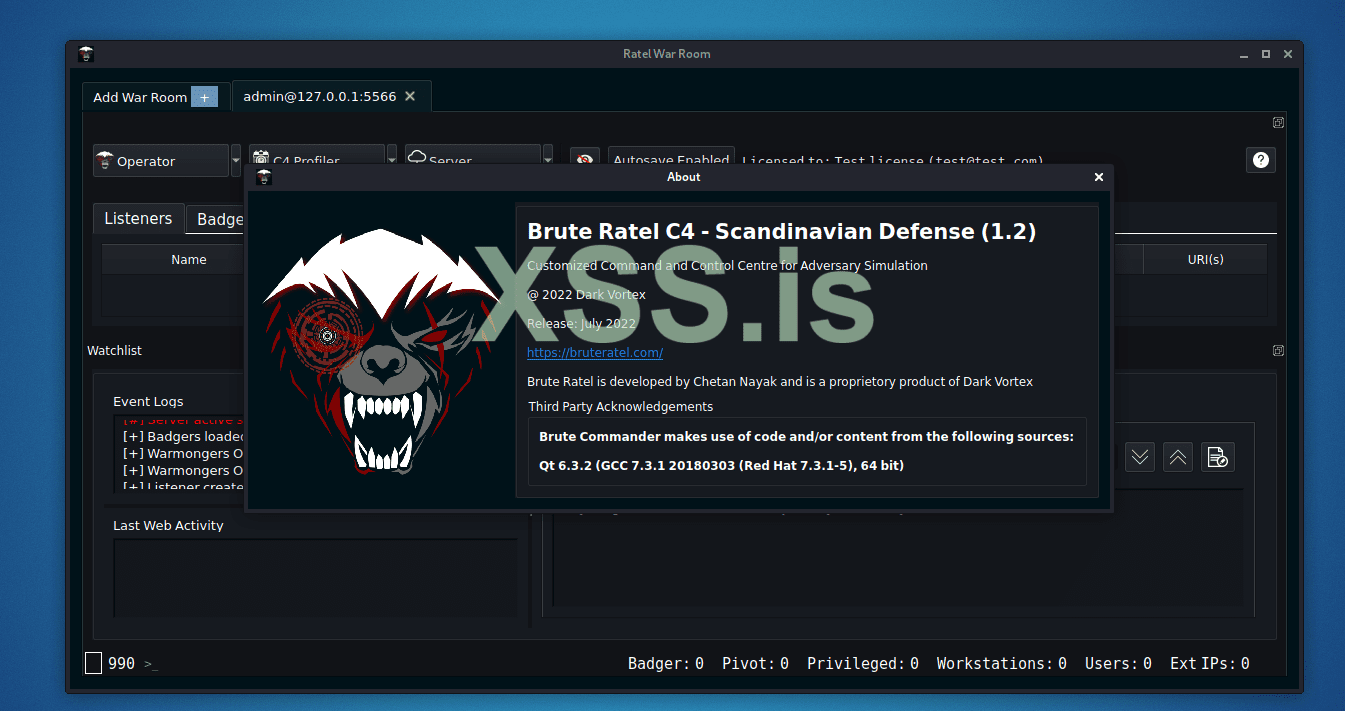Click the URI(s) column header
Screen dimensions: 1345x711
coord(1205,259)
